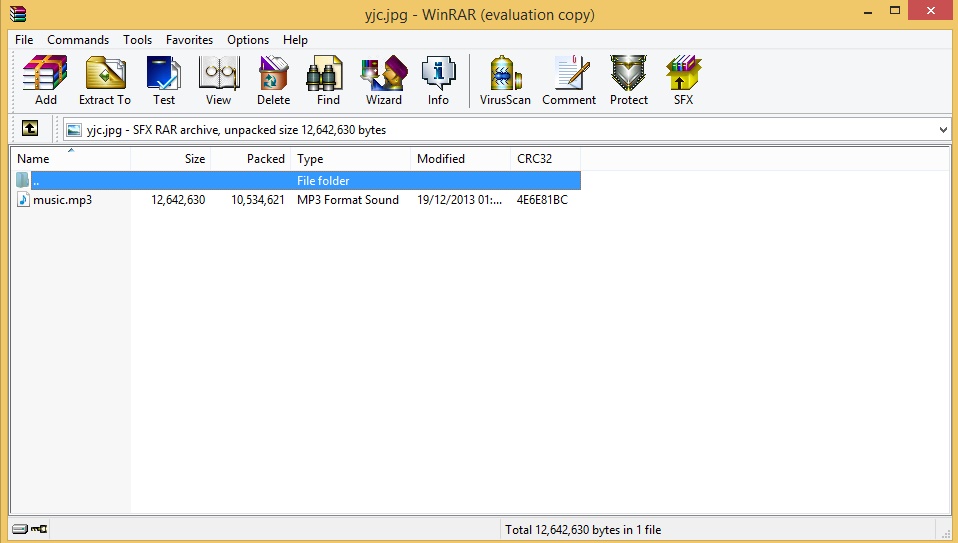
Task: Open the Commands menu
Action: (x=78, y=40)
